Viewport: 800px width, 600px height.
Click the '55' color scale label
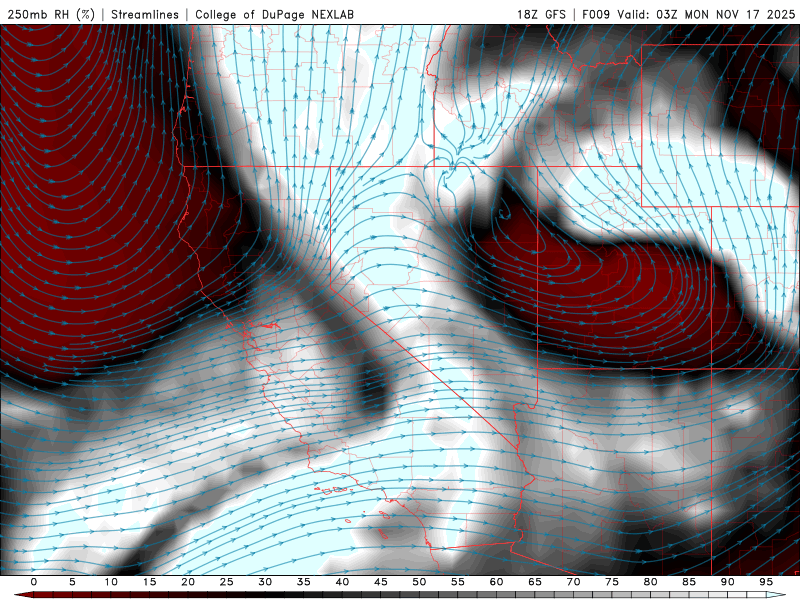458,582
